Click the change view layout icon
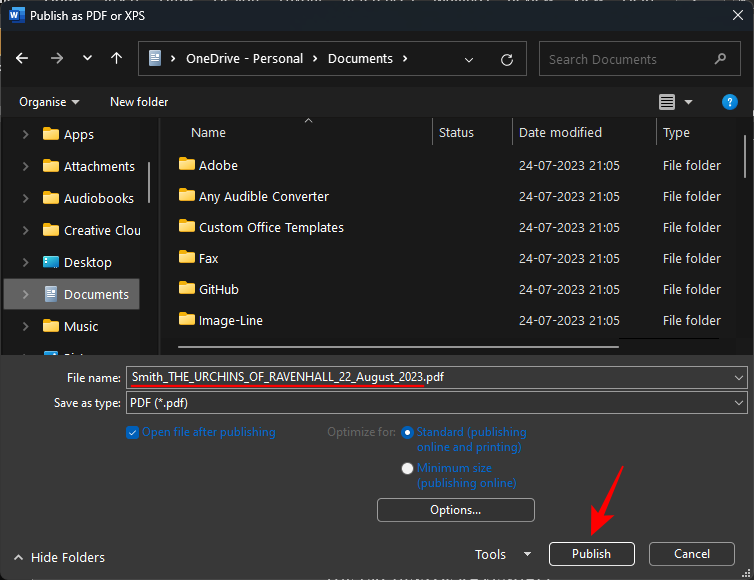754x580 pixels. click(x=667, y=102)
